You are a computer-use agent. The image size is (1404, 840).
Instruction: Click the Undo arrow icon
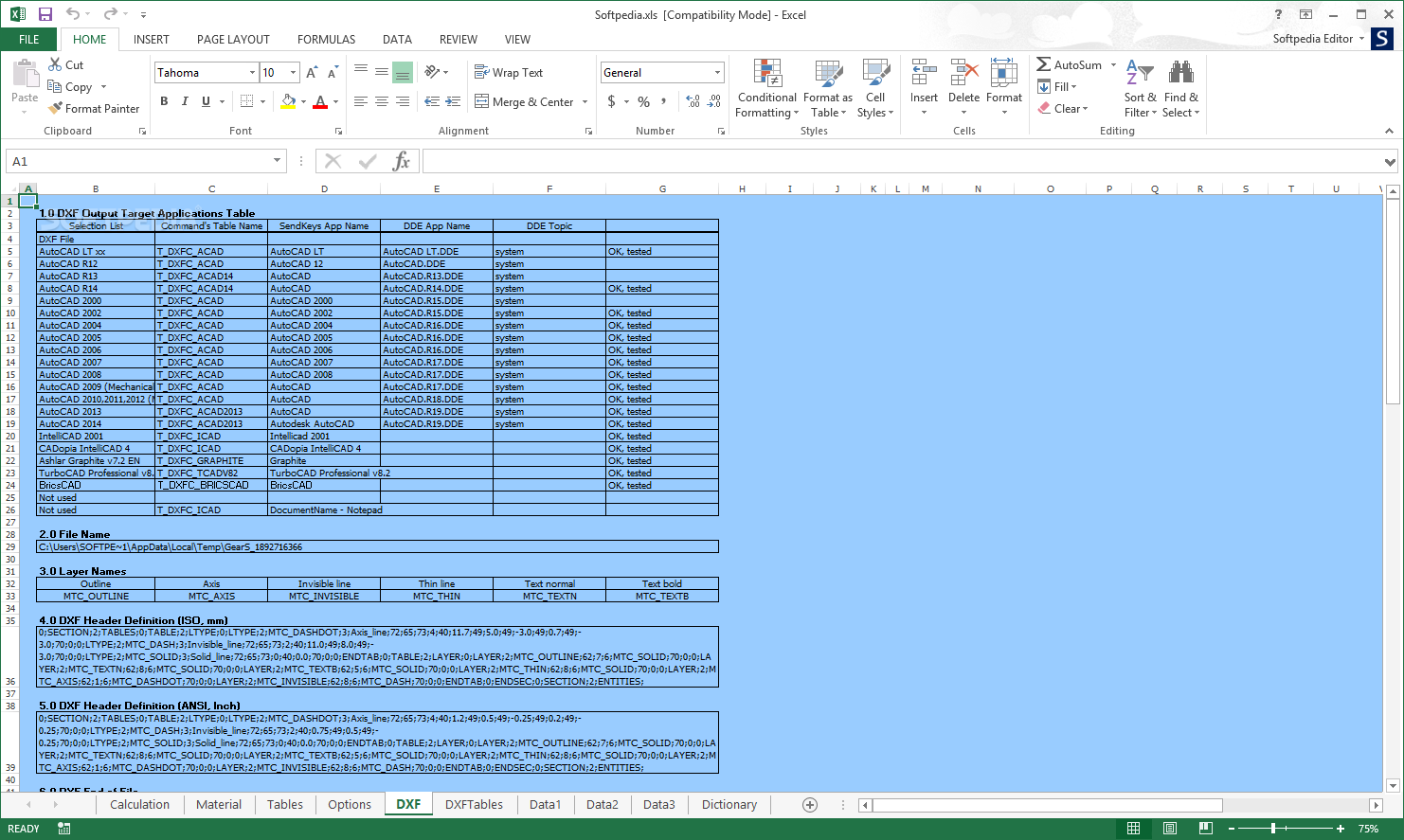coord(73,14)
